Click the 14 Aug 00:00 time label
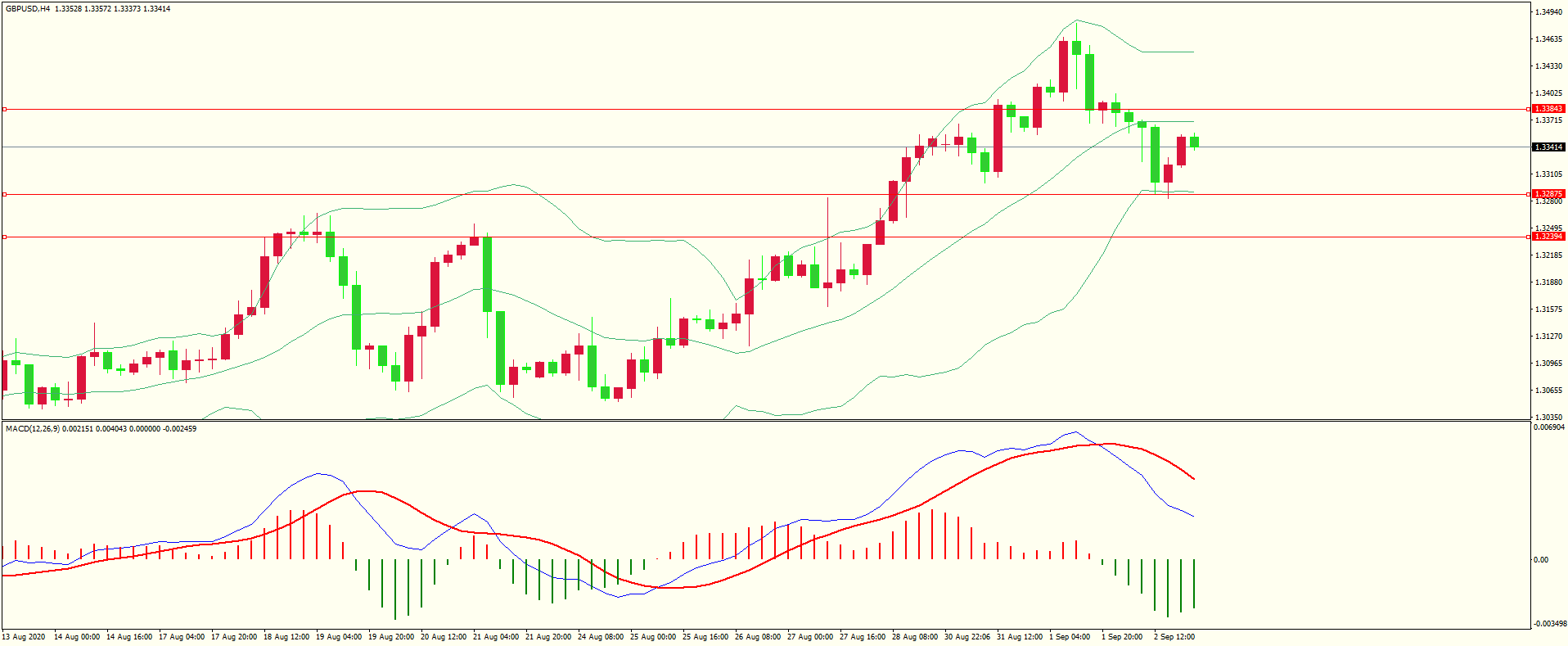The image size is (1568, 646). pos(77,637)
